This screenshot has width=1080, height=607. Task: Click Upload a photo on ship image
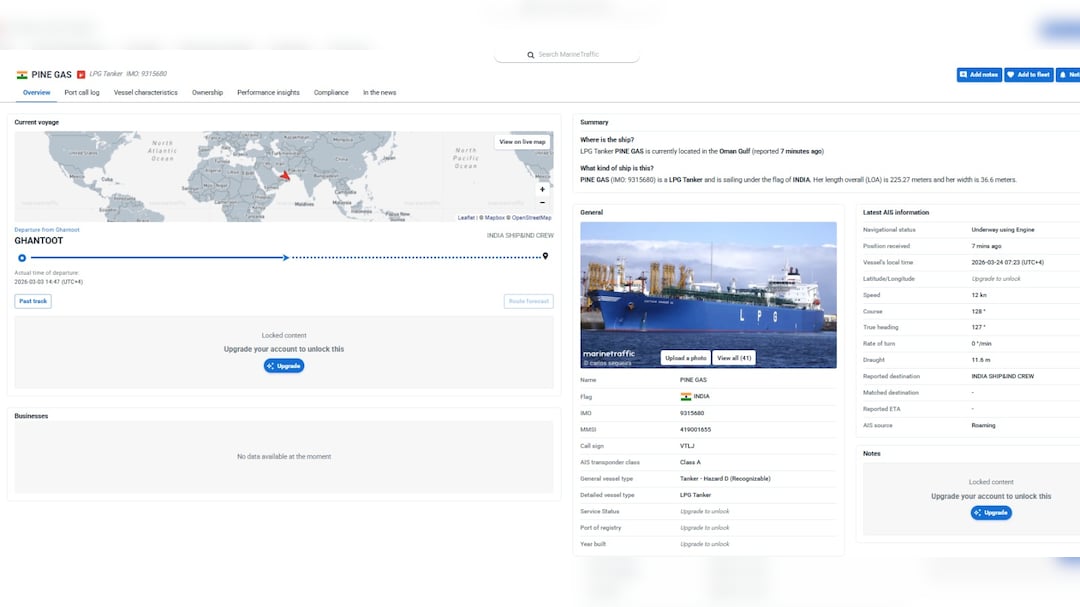tap(685, 358)
